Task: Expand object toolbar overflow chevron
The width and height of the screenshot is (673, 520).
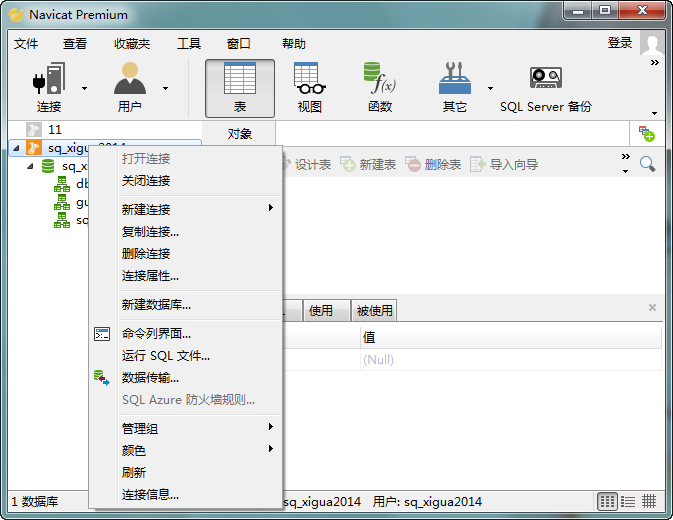Action: coord(626,156)
